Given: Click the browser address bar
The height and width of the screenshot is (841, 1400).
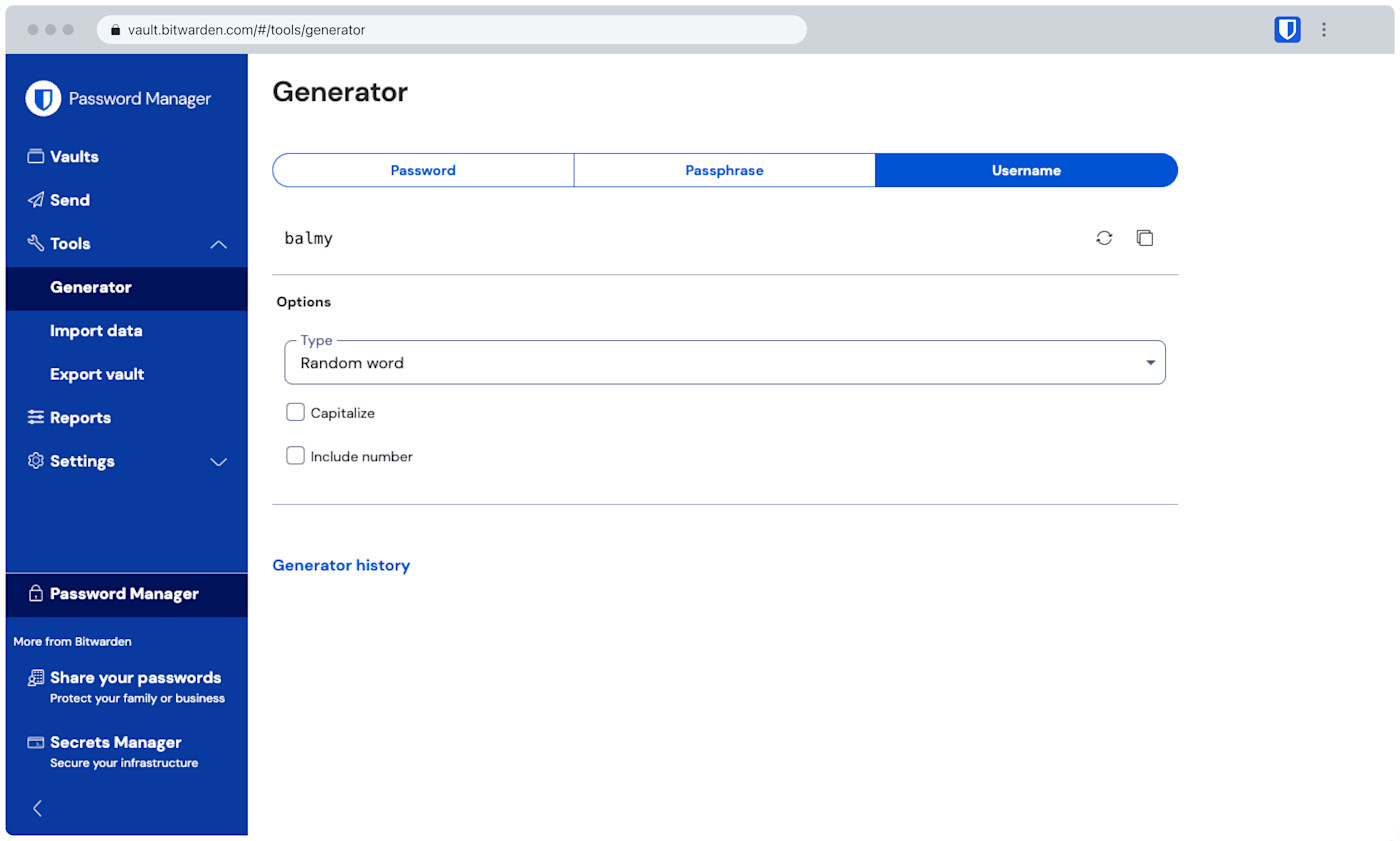Looking at the screenshot, I should coord(450,30).
